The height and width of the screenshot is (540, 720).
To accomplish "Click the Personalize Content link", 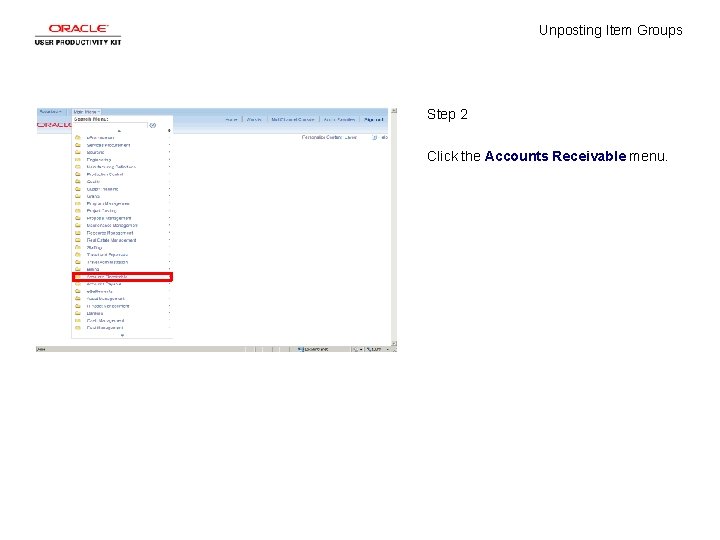I will [321, 137].
